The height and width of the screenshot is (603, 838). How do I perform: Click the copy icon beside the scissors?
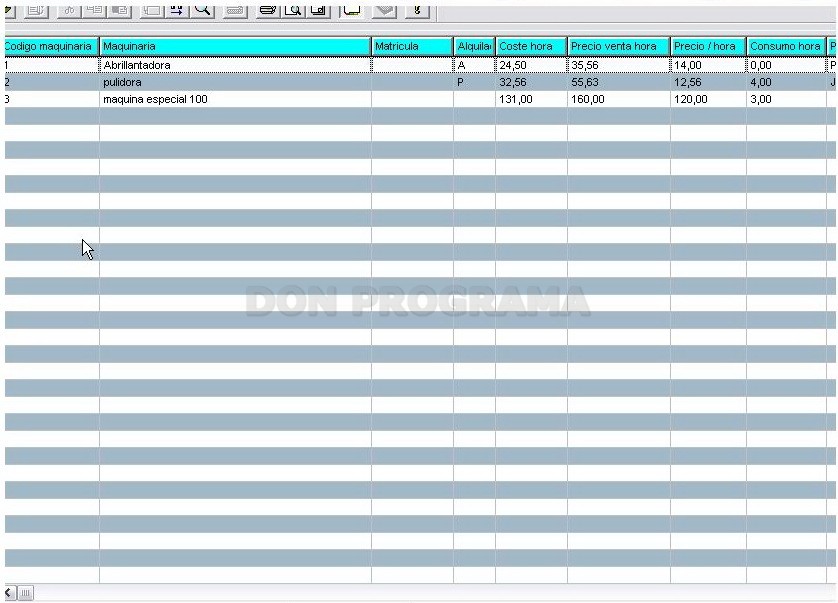click(94, 10)
